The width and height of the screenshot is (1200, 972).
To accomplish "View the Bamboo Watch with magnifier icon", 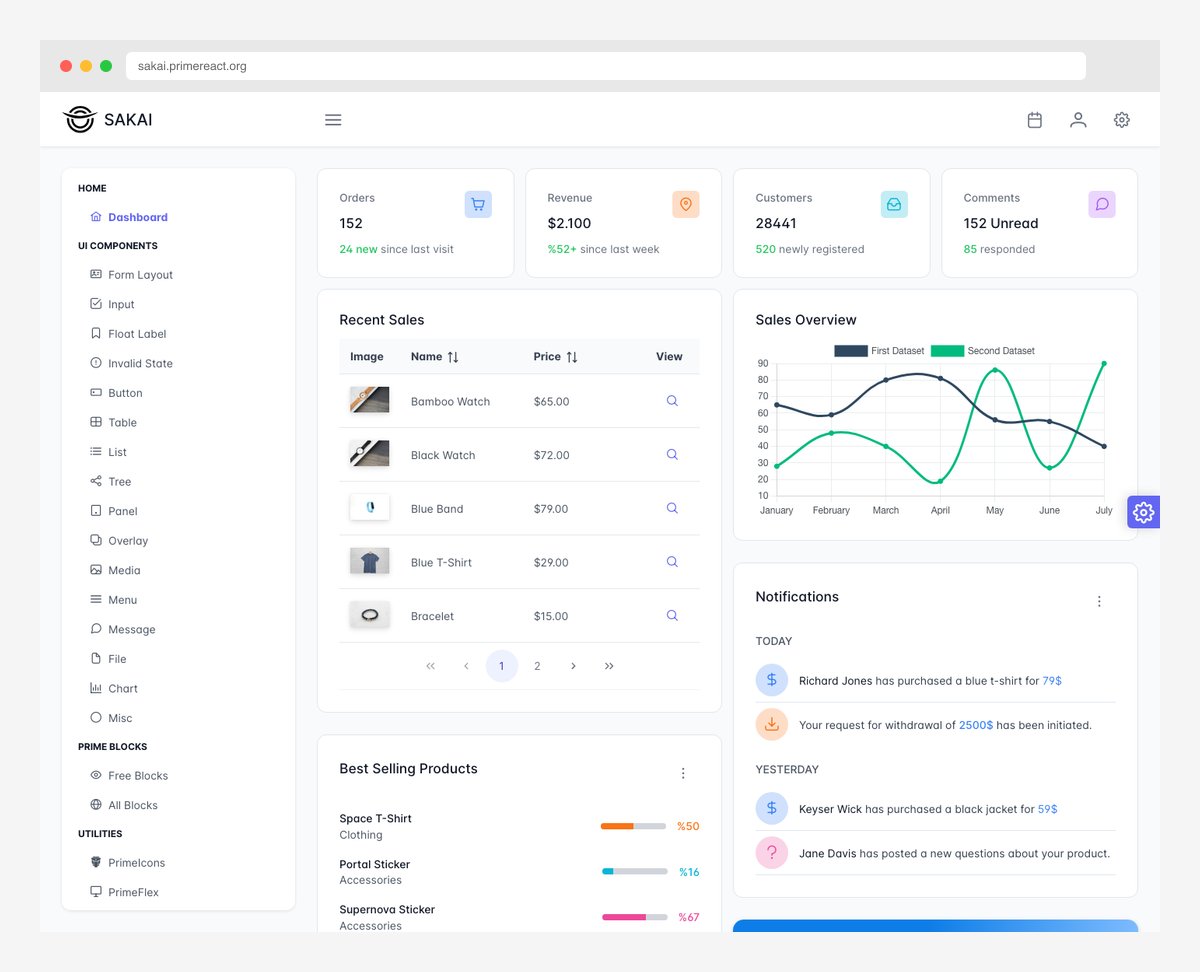I will [671, 401].
